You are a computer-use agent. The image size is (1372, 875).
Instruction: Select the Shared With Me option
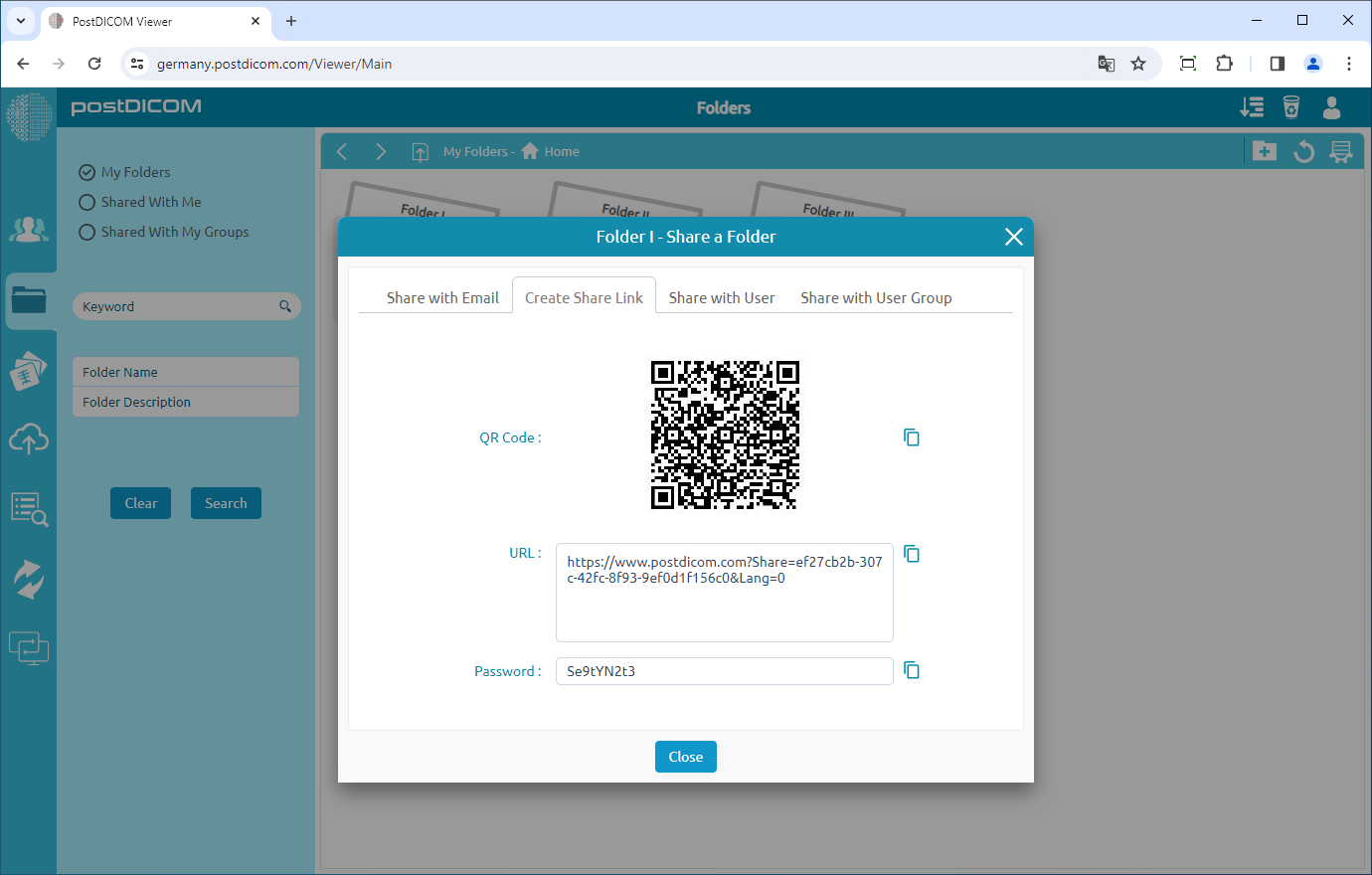click(87, 202)
